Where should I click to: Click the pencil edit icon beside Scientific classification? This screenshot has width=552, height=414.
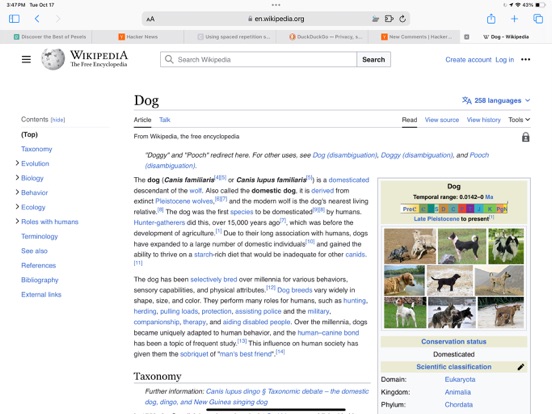521,367
